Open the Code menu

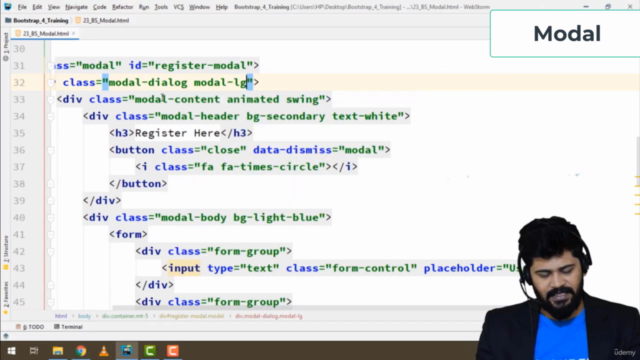tap(100, 7)
